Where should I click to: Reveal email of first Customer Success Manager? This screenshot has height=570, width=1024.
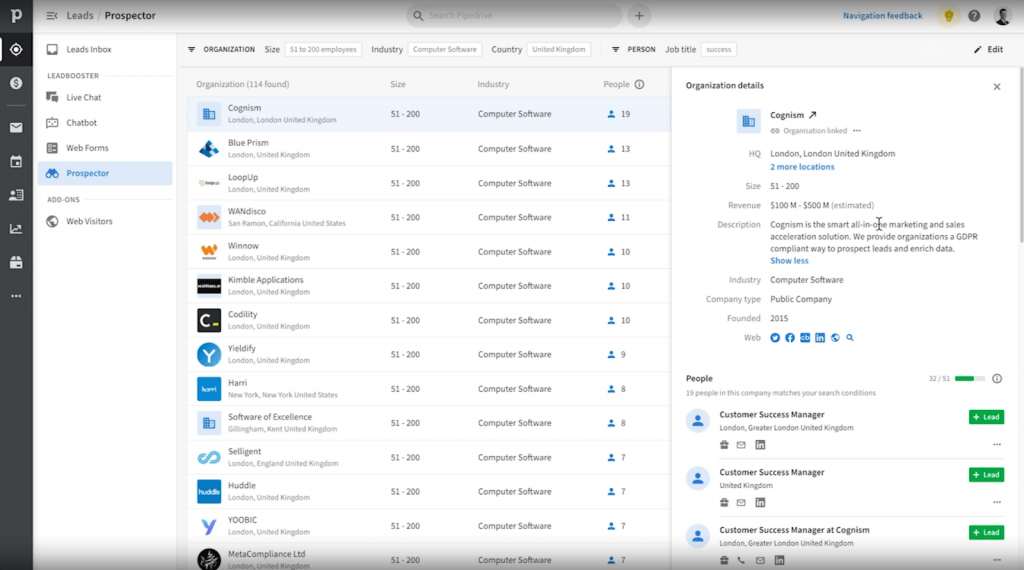(x=741, y=445)
